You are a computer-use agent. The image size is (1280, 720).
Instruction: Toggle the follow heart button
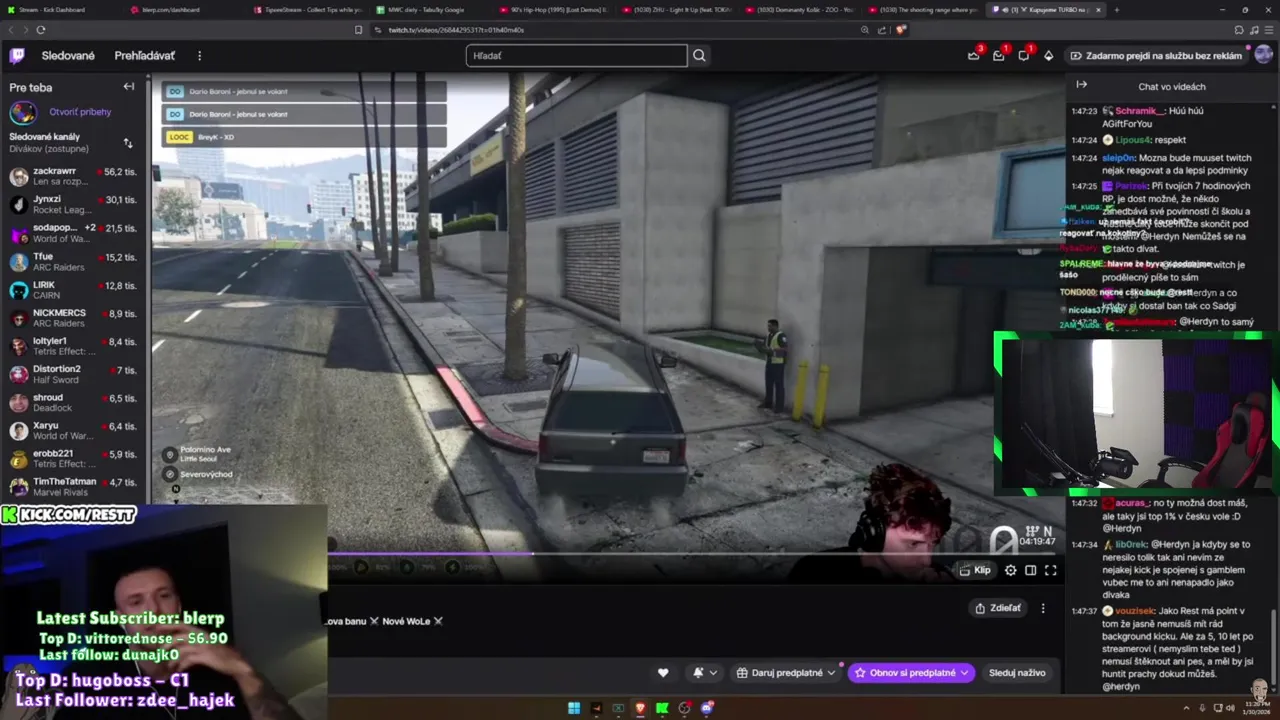(663, 673)
